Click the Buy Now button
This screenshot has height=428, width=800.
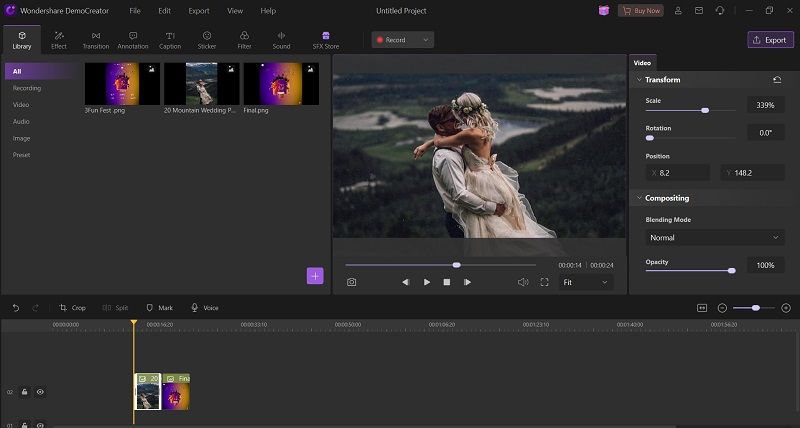pyautogui.click(x=641, y=11)
